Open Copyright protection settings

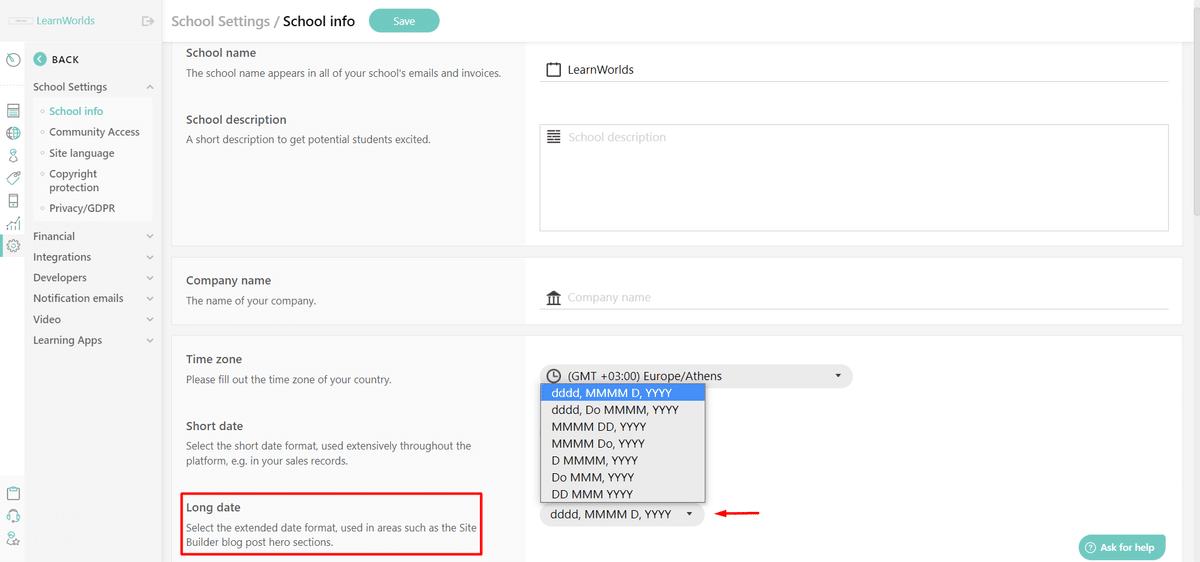point(74,180)
